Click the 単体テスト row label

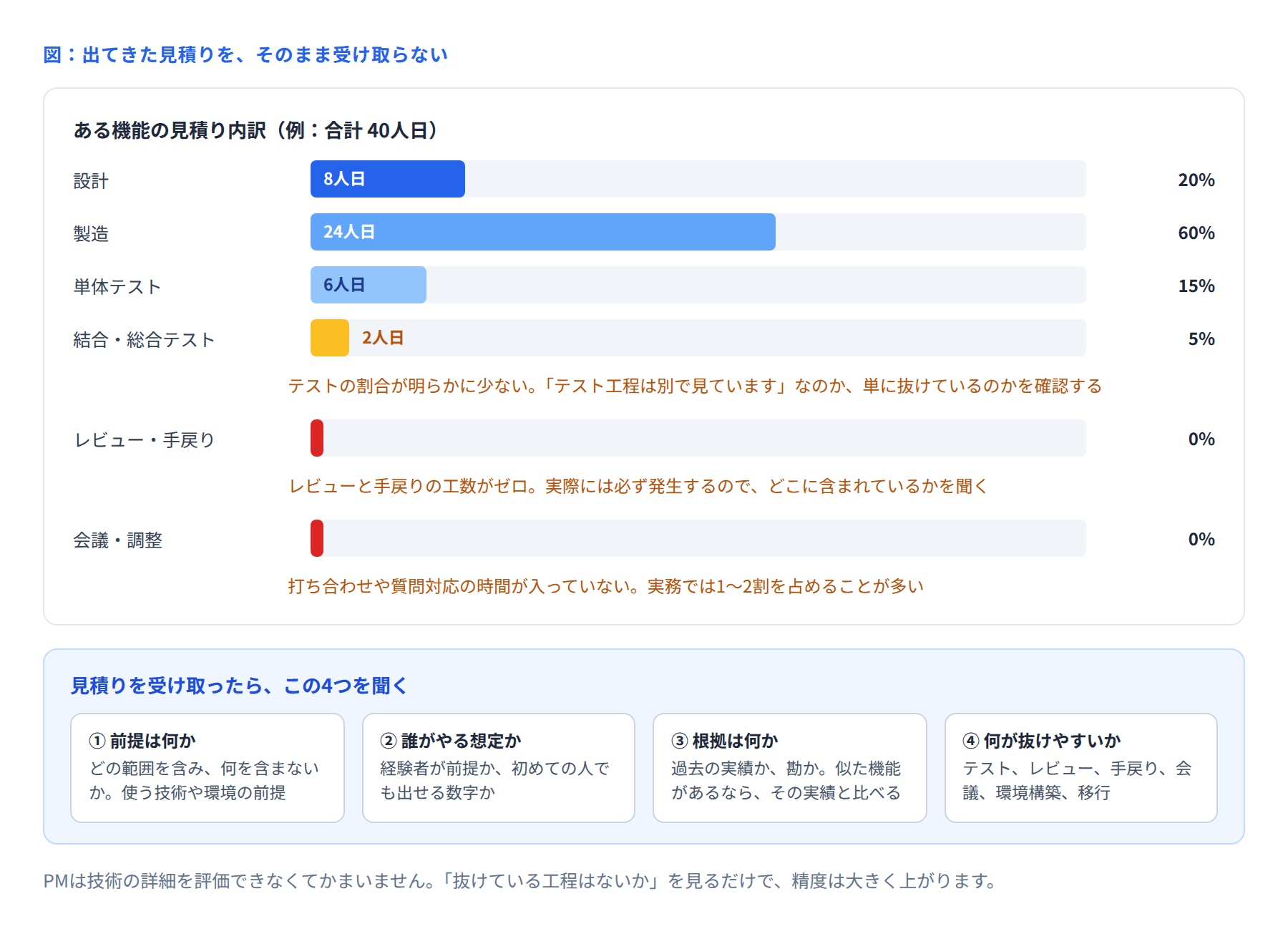pyautogui.click(x=117, y=287)
